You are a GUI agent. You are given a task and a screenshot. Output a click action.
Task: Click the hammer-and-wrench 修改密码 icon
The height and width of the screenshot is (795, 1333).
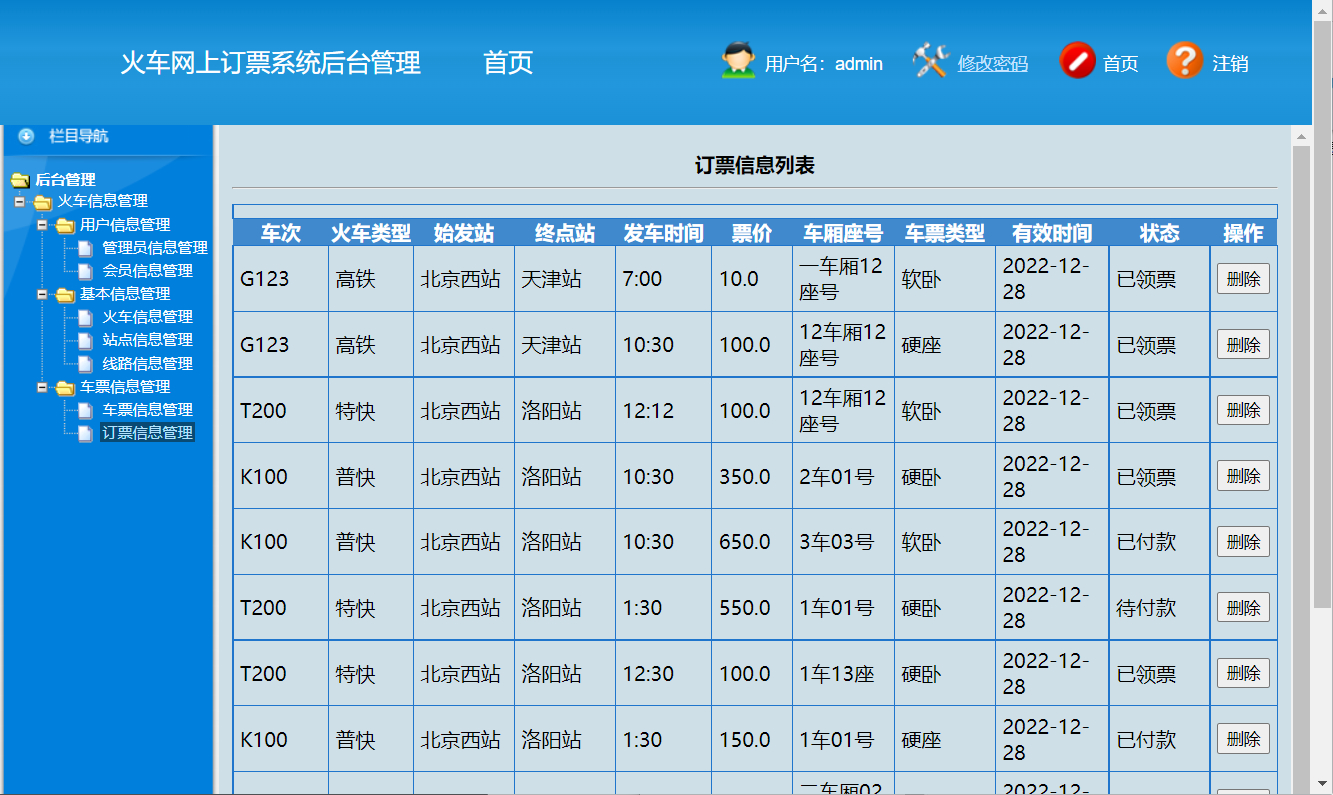(930, 61)
